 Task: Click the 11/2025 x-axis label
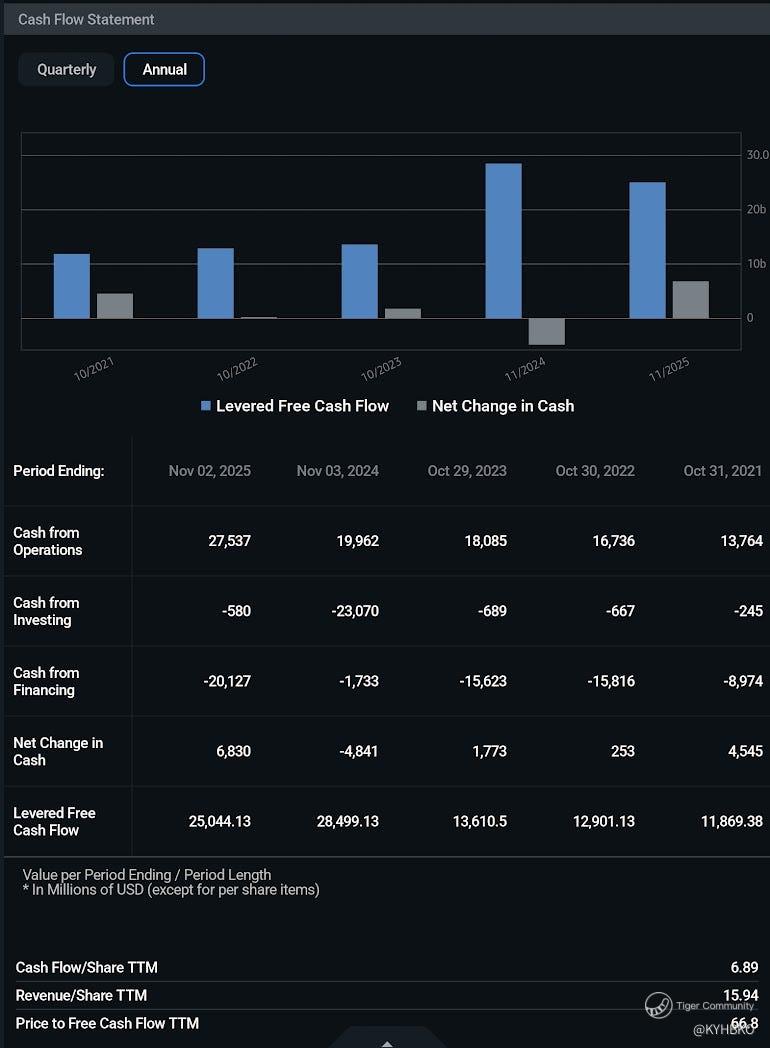(x=669, y=369)
